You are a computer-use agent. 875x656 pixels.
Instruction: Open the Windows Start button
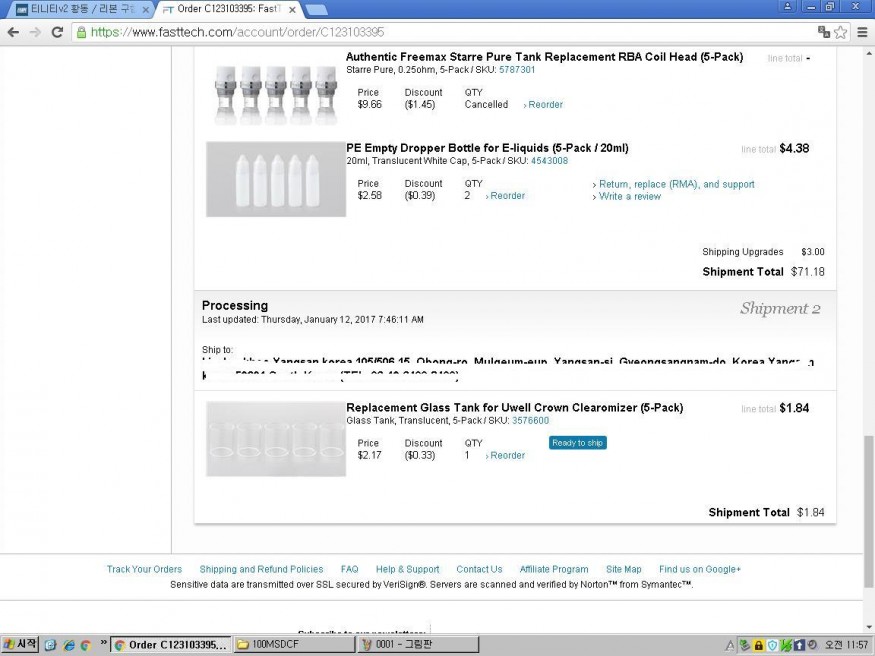pyautogui.click(x=20, y=645)
